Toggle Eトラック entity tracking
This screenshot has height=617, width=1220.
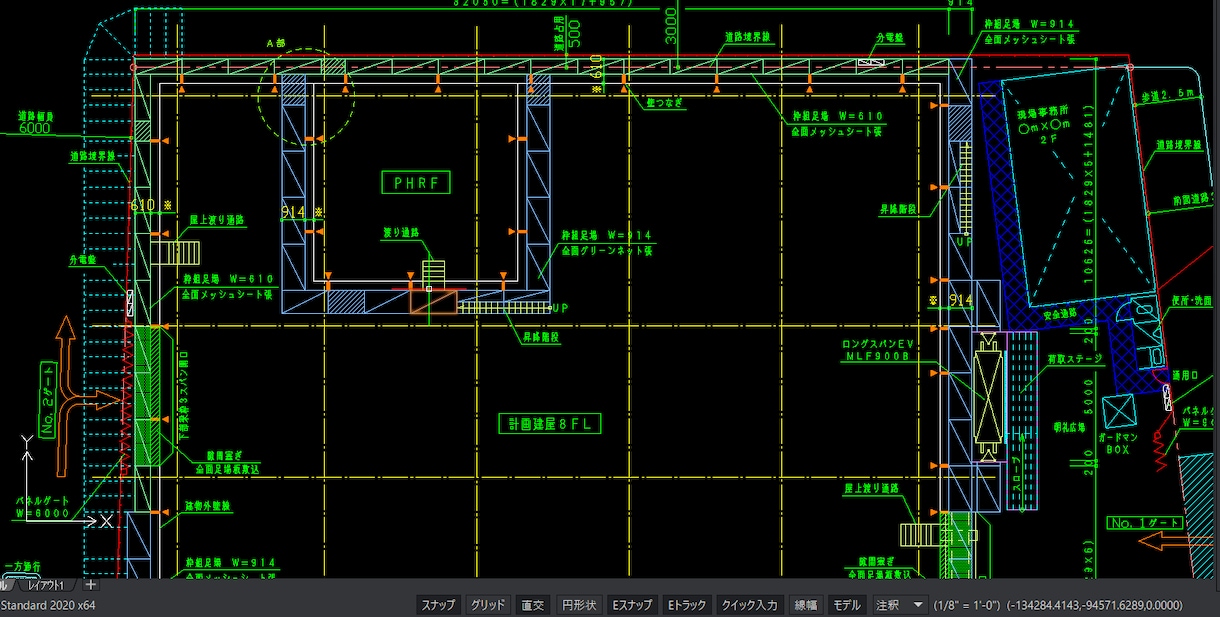pyautogui.click(x=686, y=605)
